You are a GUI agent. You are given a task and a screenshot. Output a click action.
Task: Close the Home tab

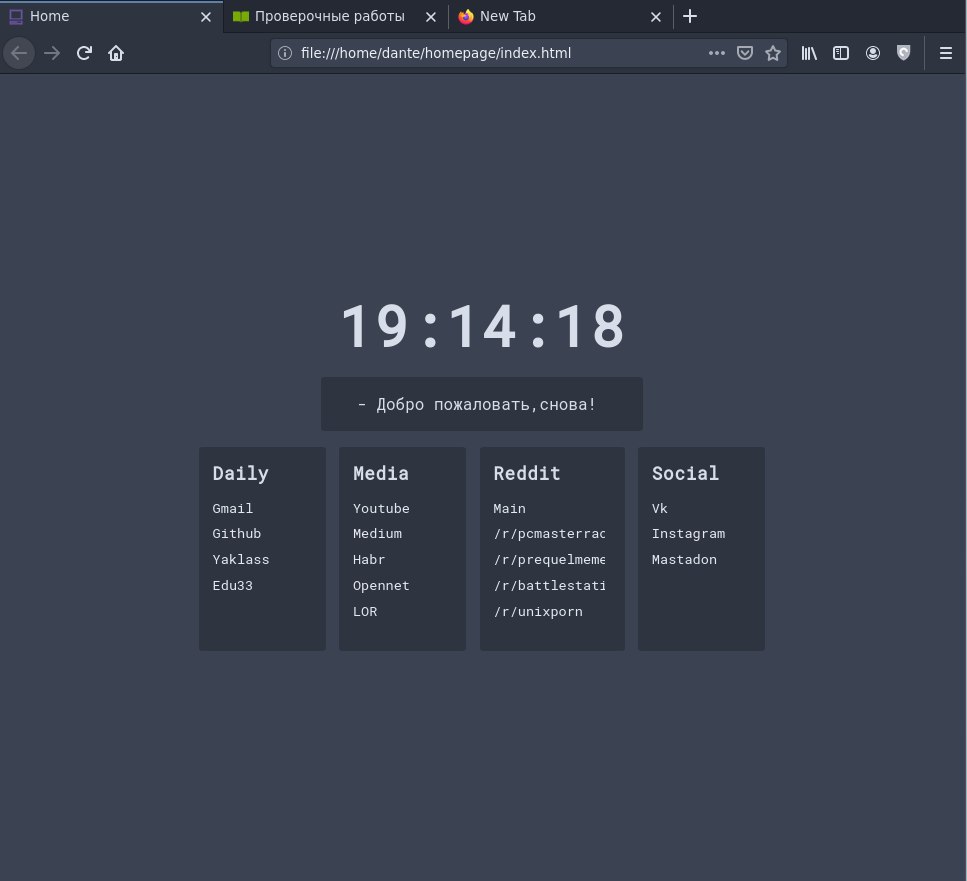tap(206, 17)
